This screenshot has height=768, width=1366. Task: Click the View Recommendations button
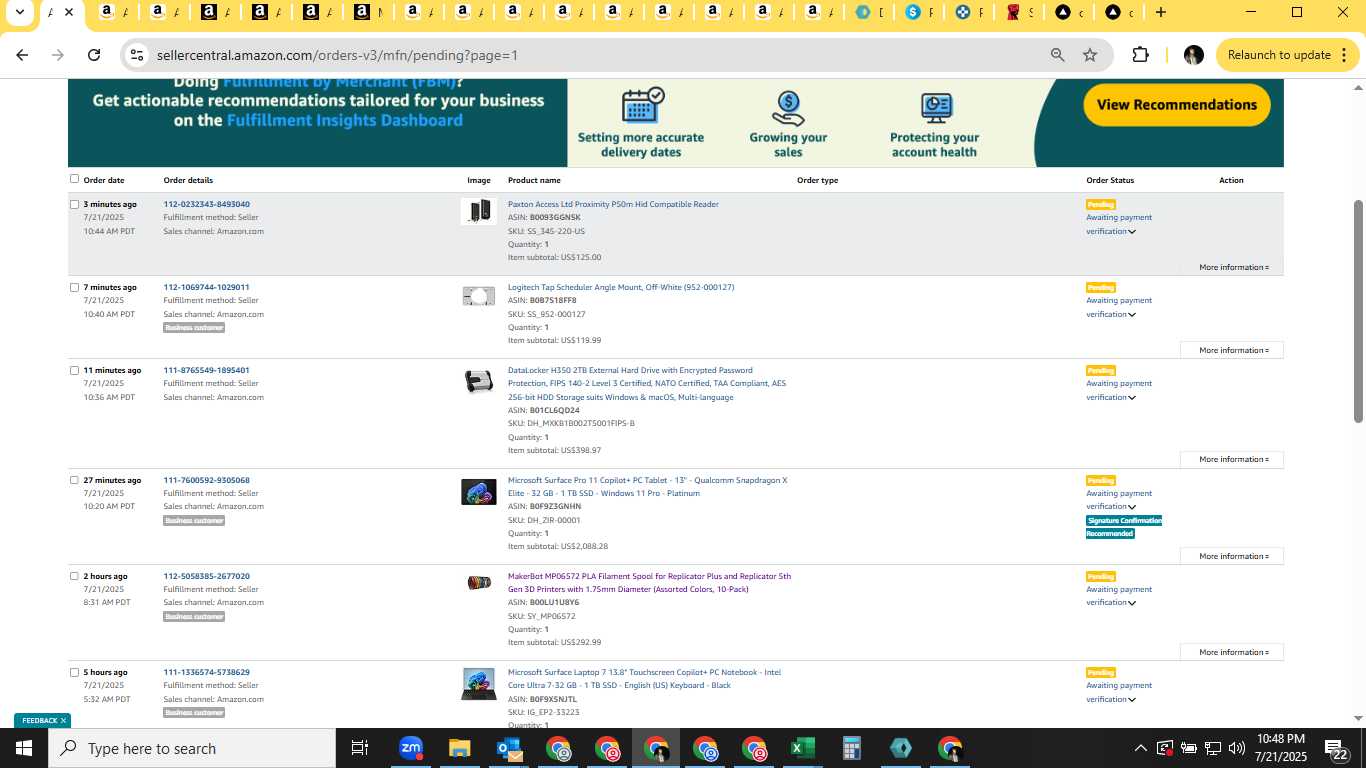(x=1177, y=105)
